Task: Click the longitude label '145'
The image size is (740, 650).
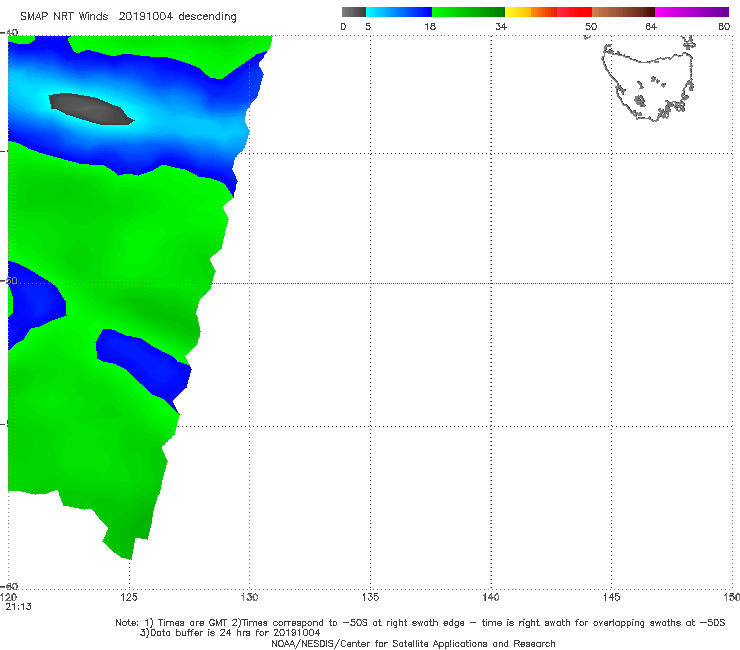Action: coord(612,598)
